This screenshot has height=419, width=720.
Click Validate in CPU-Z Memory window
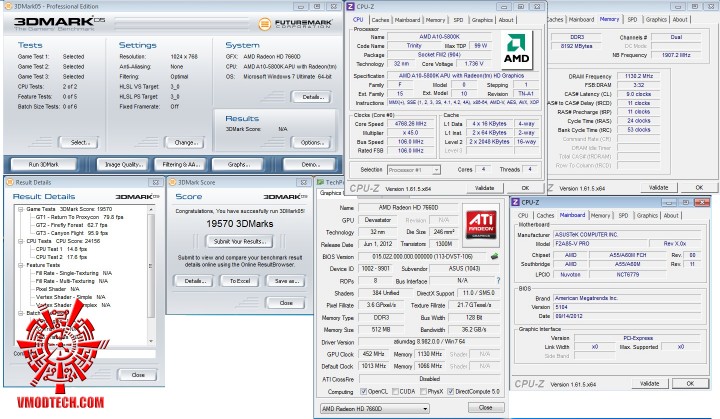click(658, 187)
